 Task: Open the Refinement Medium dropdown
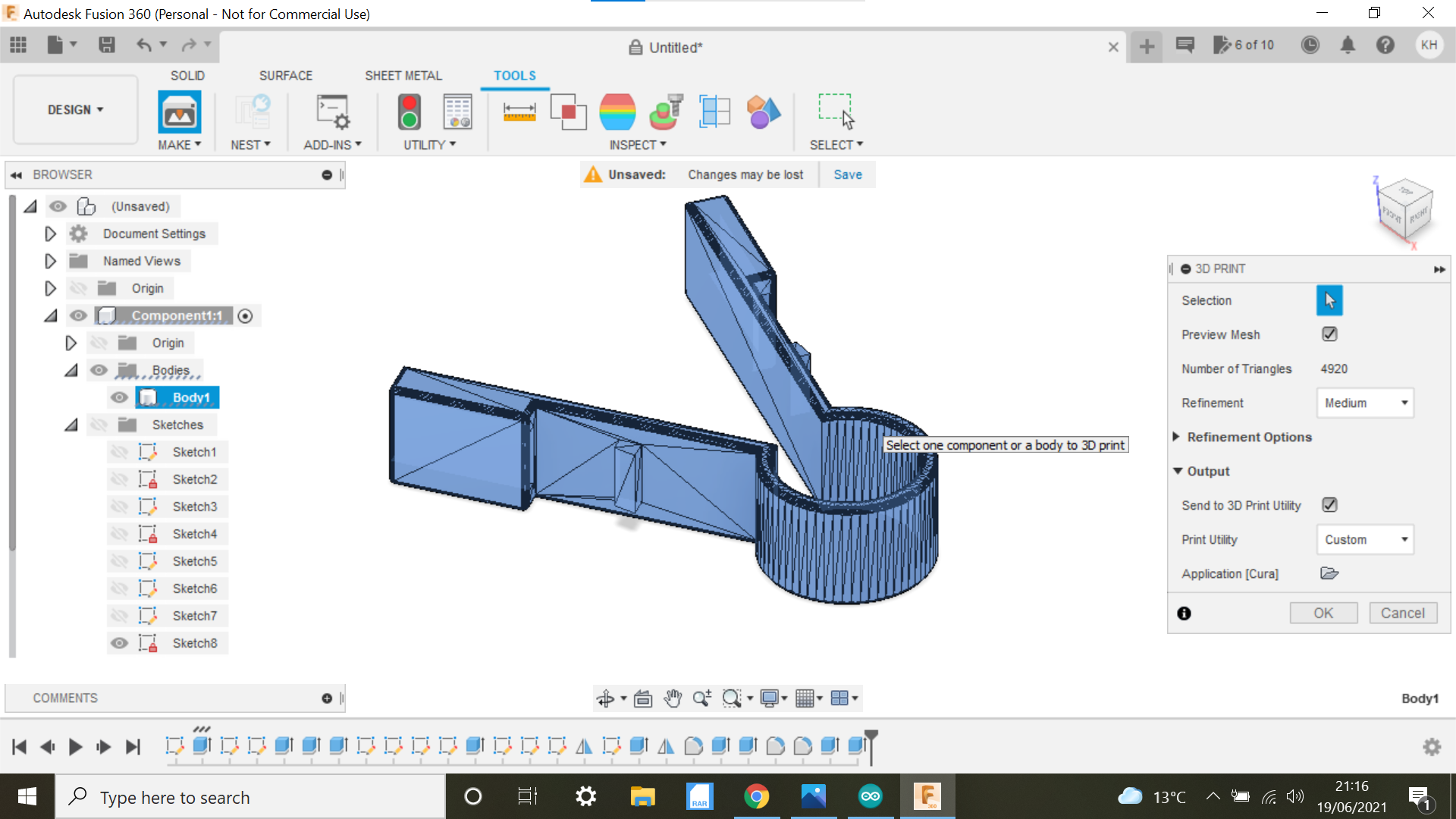[1365, 403]
